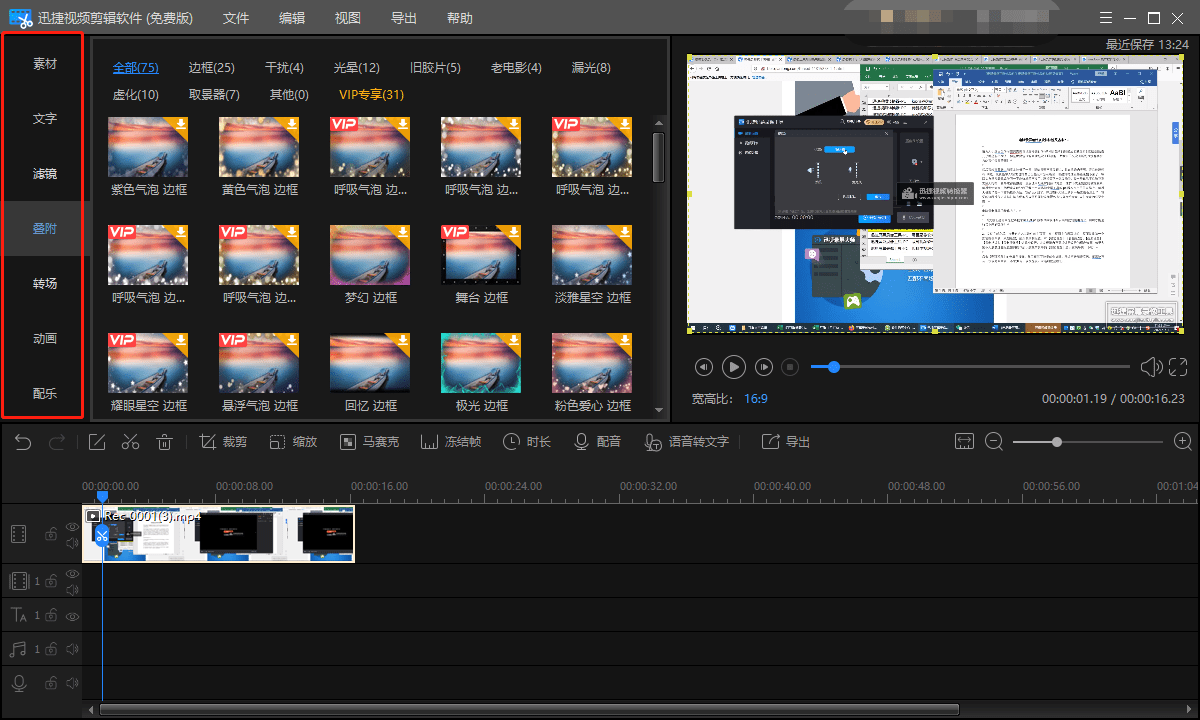This screenshot has height=720, width=1200.
Task: Mute the voiceover microphone track
Action: coord(72,684)
